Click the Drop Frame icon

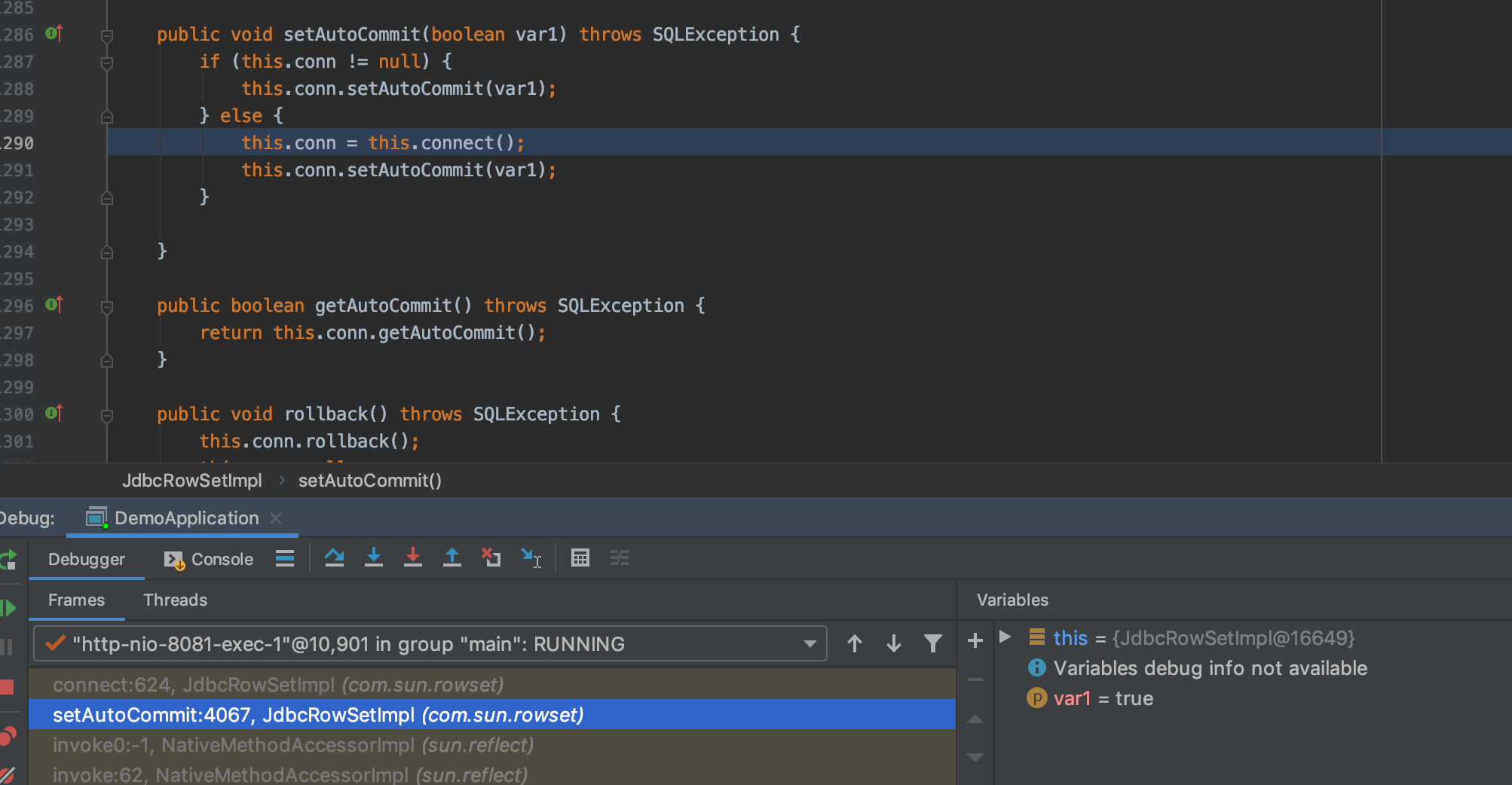pyautogui.click(x=491, y=558)
